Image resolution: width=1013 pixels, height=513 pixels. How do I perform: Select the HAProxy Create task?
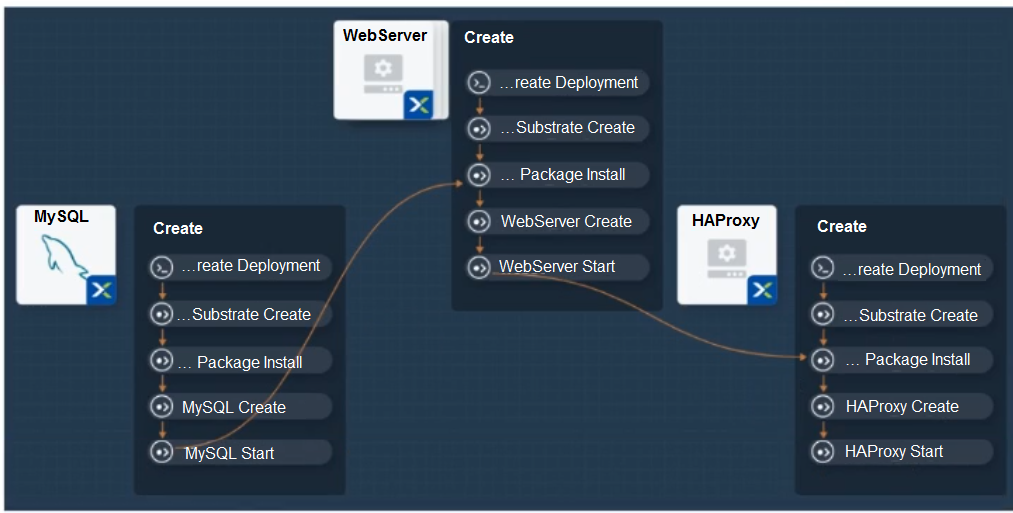[x=901, y=406]
